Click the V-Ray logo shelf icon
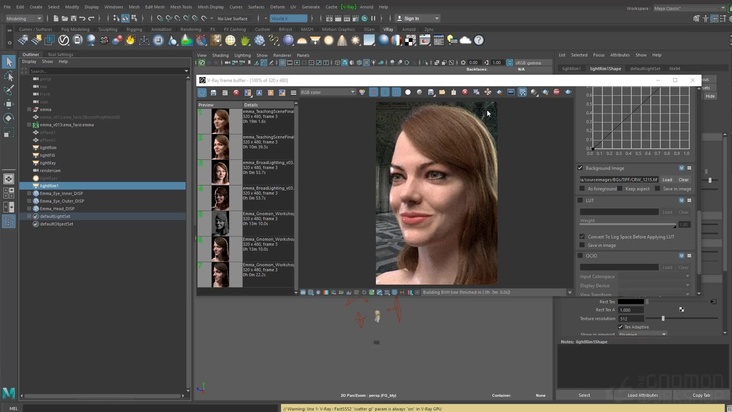This screenshot has width=732, height=412. (63, 41)
